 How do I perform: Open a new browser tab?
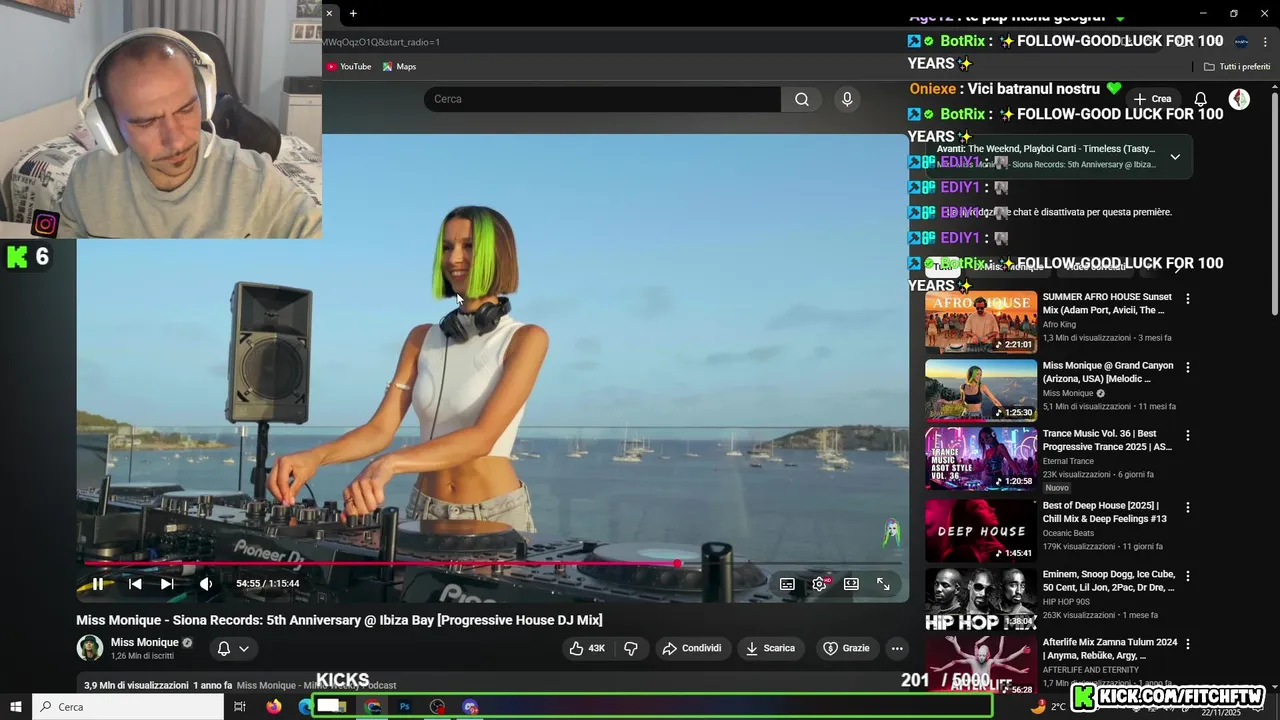coord(353,13)
